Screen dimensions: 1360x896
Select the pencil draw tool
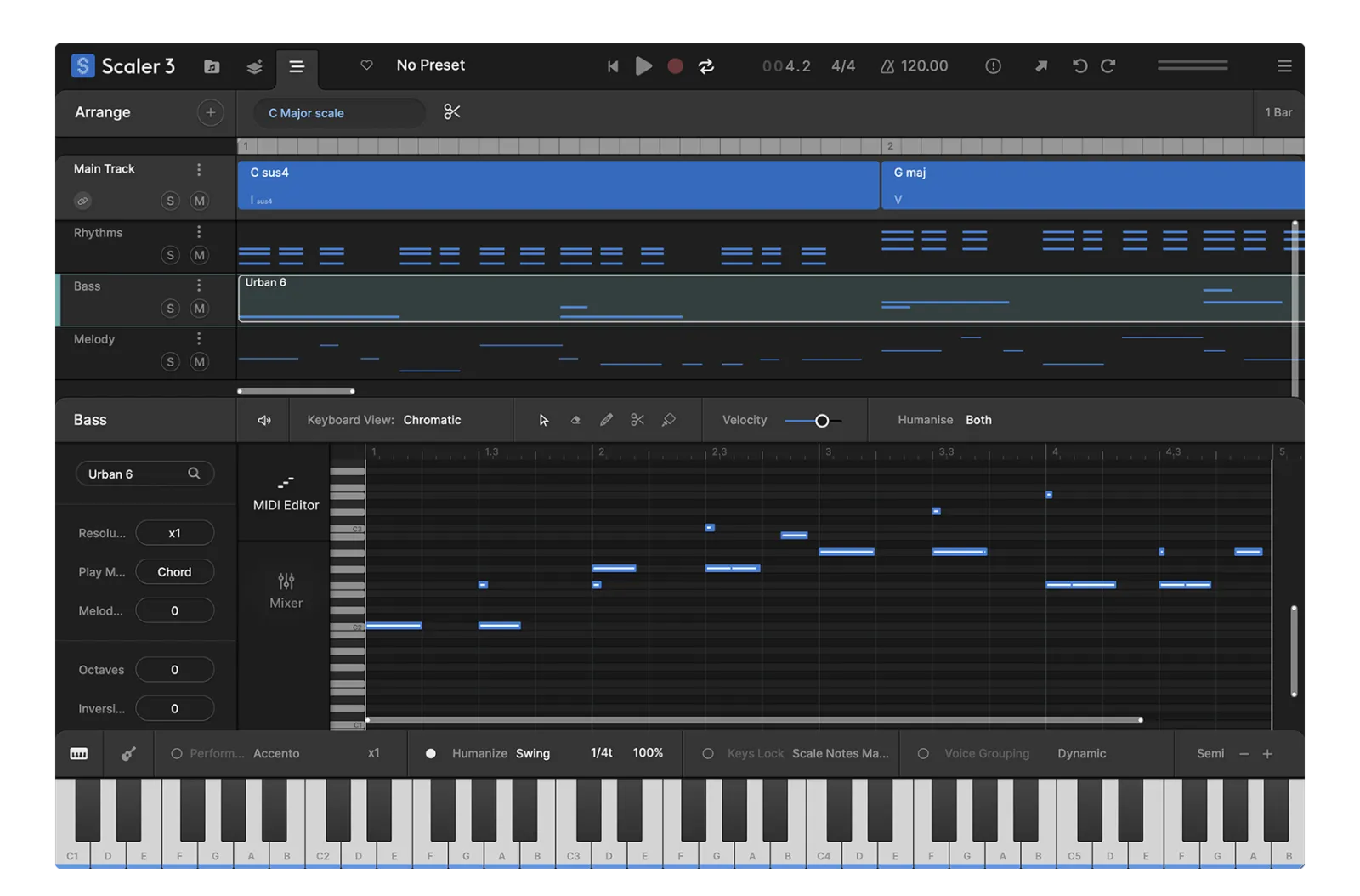tap(606, 420)
